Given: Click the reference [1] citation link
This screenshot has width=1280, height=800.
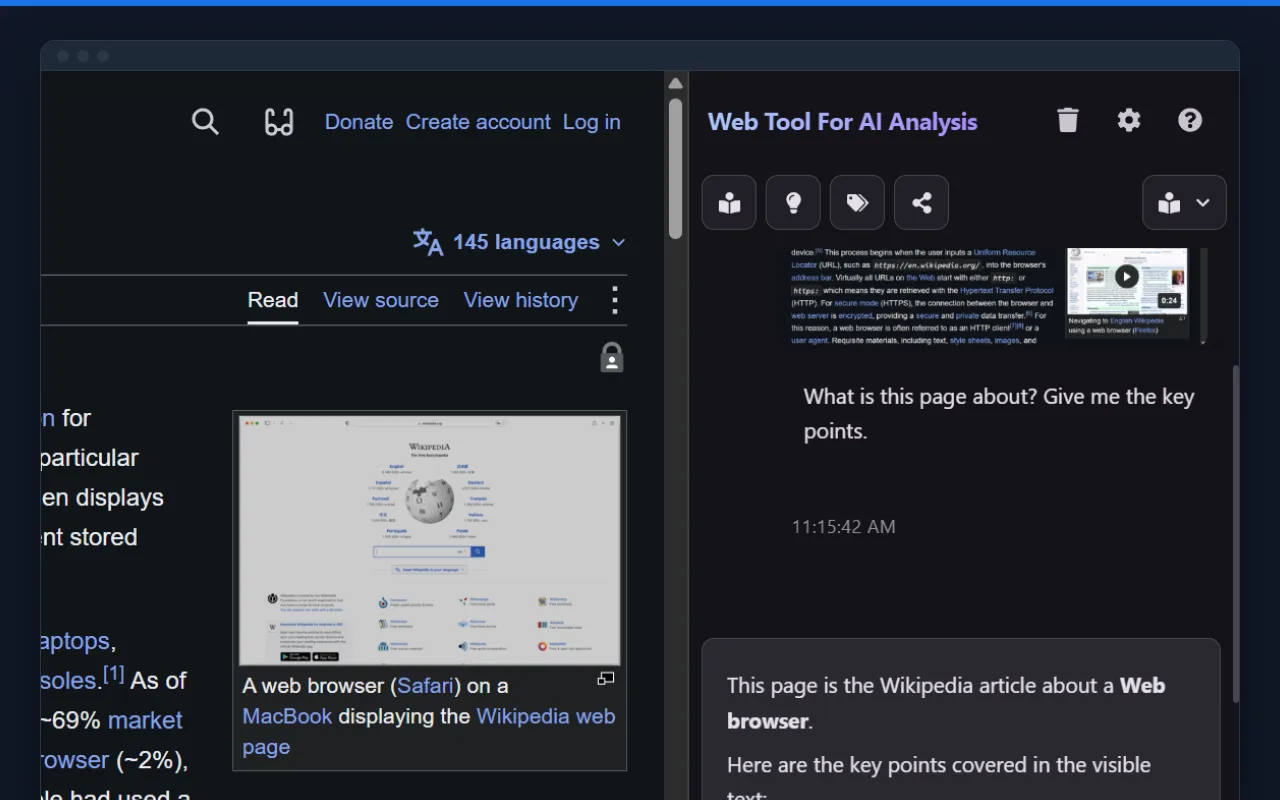Looking at the screenshot, I should pos(114,675).
